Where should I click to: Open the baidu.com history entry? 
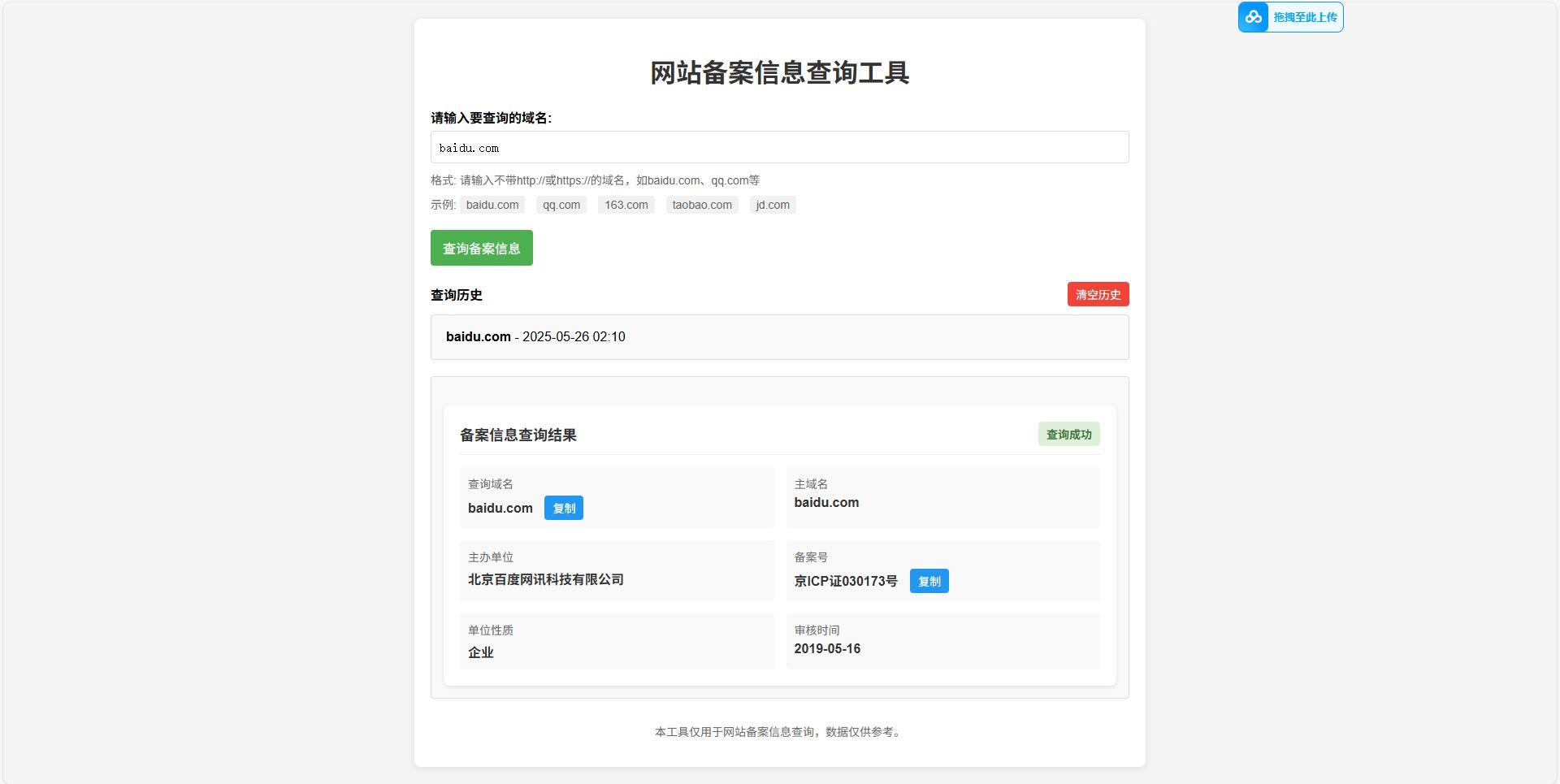(780, 337)
